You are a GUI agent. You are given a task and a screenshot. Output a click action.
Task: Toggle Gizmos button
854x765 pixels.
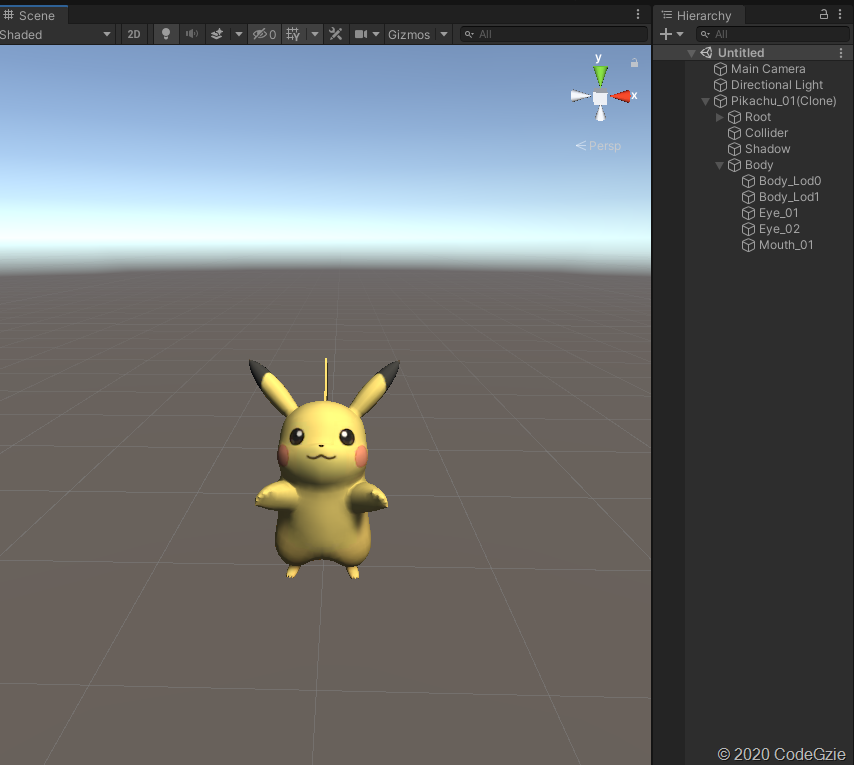[x=409, y=34]
